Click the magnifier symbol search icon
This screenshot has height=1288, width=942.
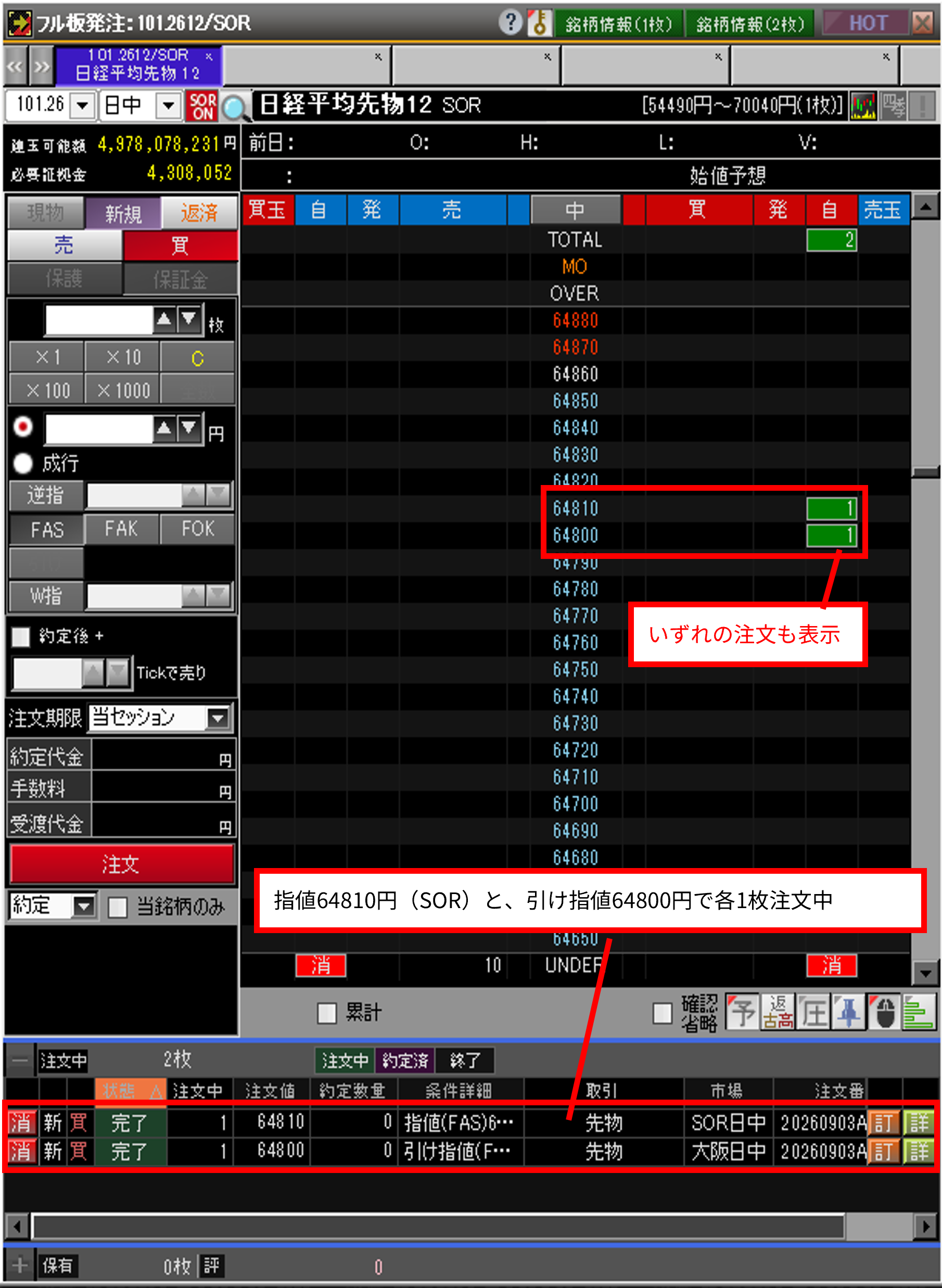(235, 107)
